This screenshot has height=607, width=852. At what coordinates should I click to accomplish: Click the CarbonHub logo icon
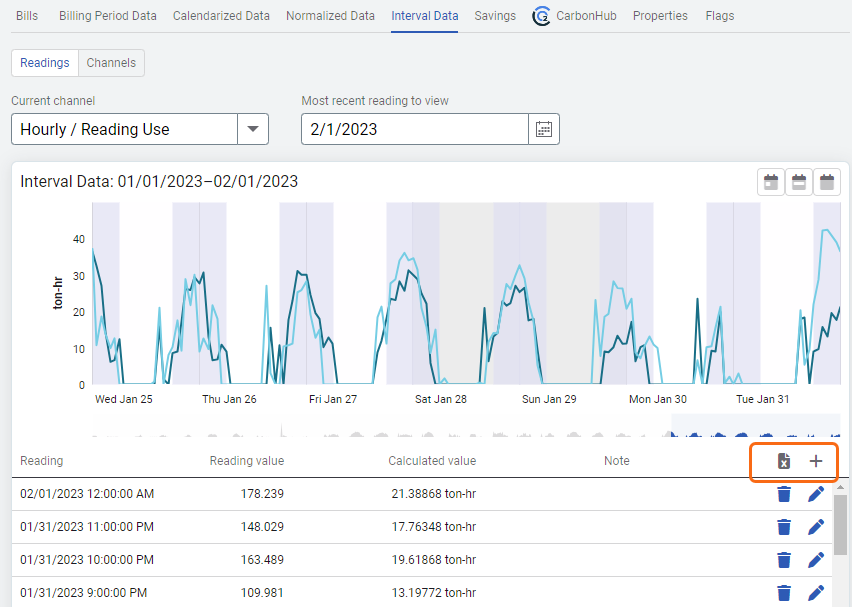(x=541, y=16)
